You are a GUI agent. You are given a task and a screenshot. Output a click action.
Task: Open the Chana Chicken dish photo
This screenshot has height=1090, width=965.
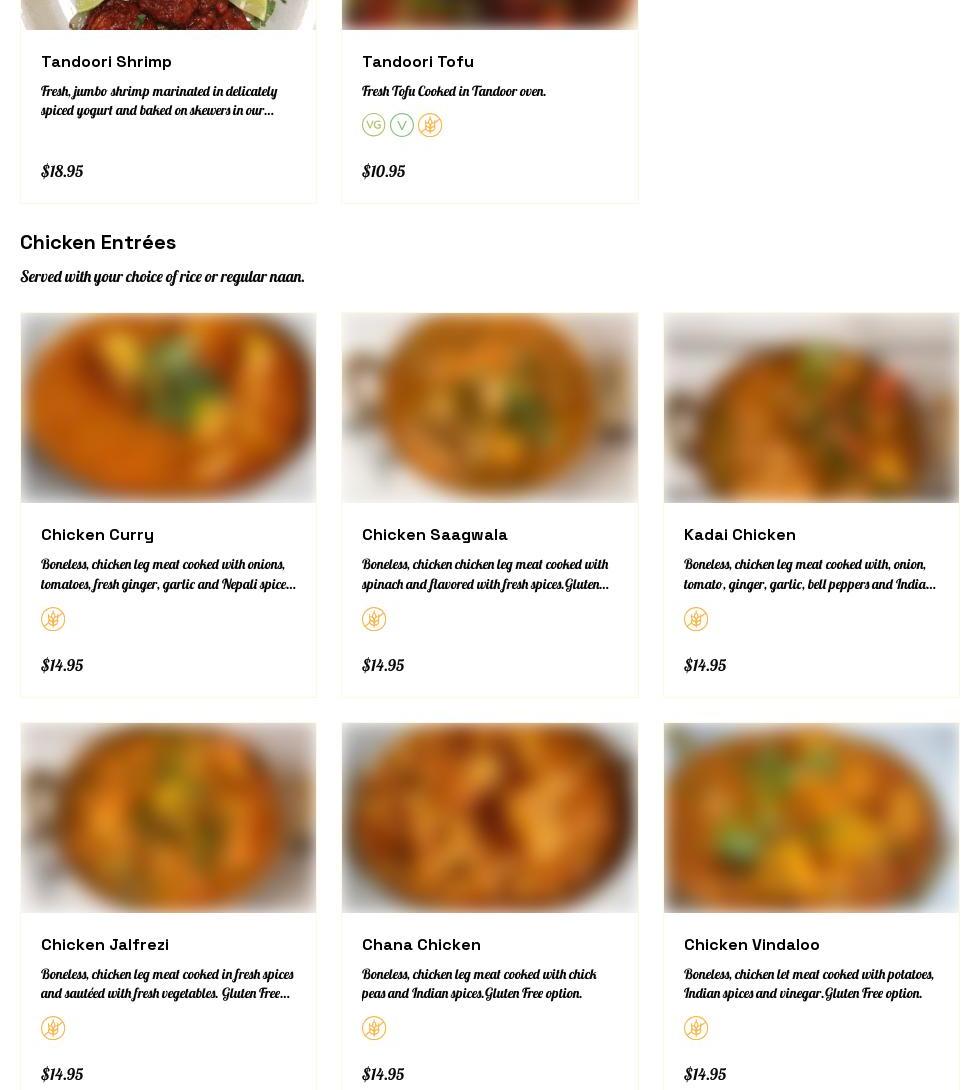point(489,818)
